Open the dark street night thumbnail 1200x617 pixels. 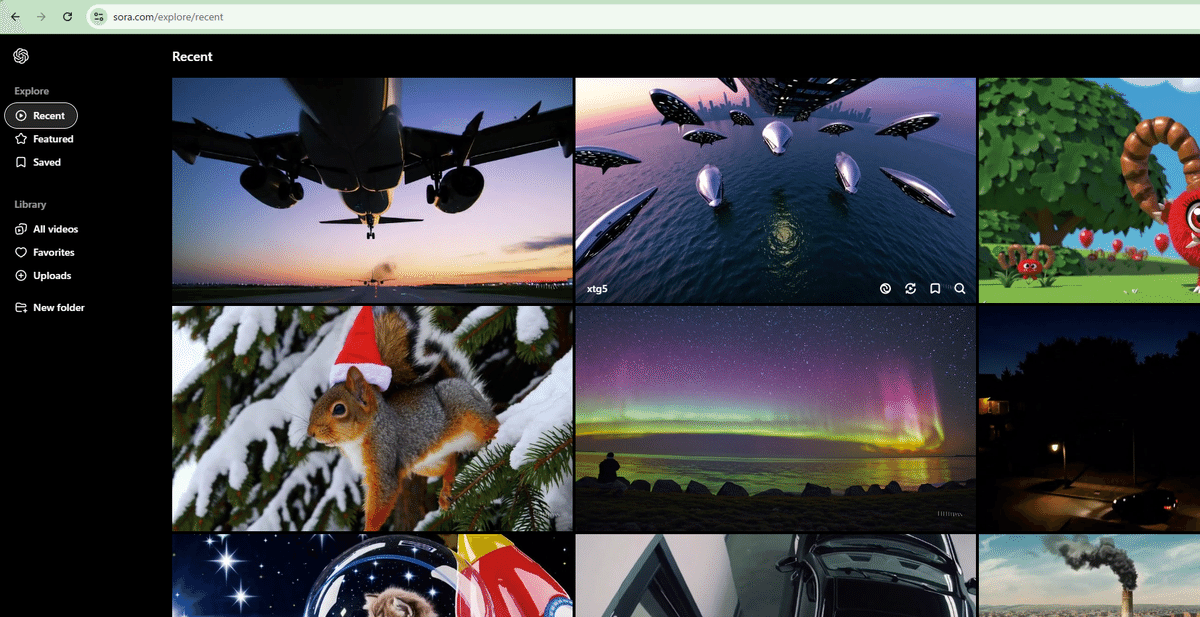tap(1089, 418)
